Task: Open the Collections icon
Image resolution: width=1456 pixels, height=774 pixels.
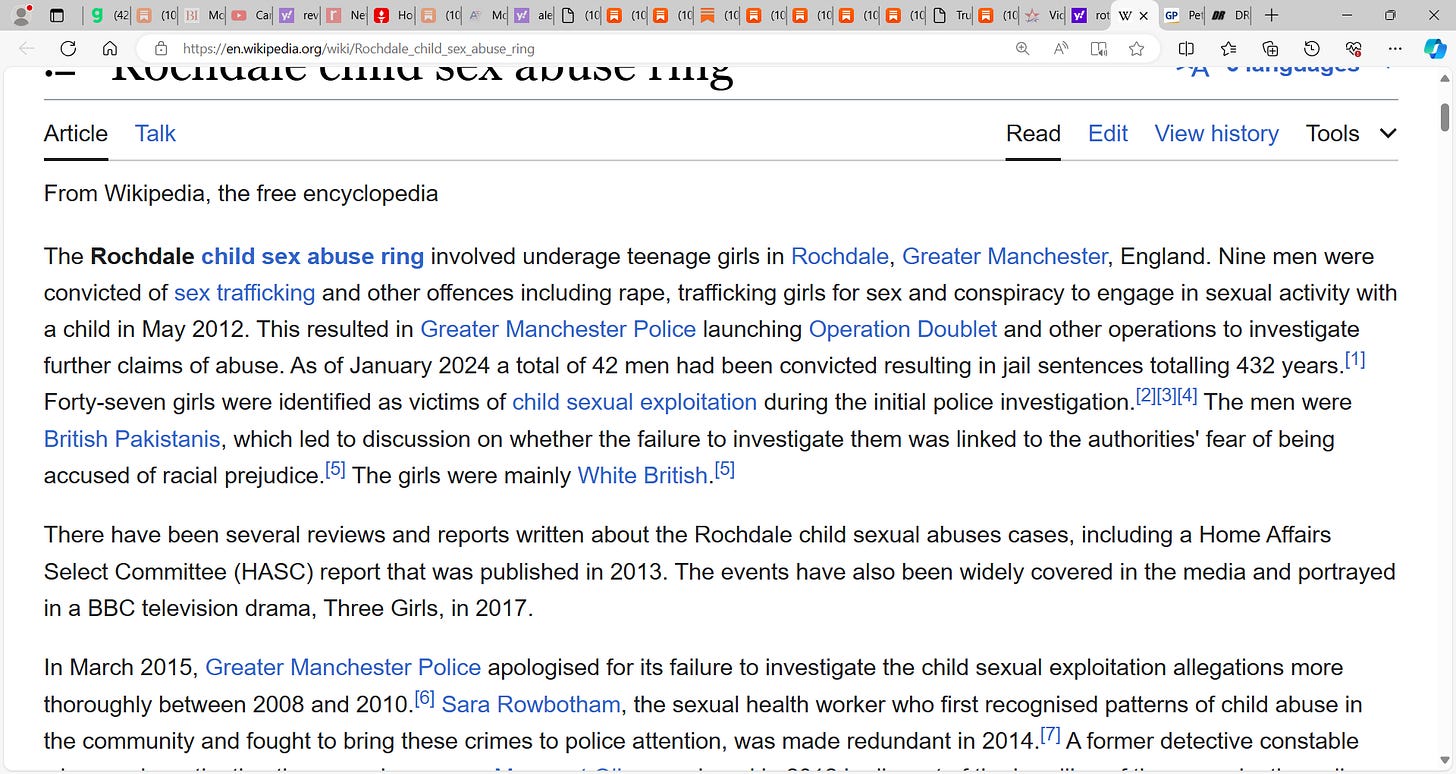Action: 1270,48
